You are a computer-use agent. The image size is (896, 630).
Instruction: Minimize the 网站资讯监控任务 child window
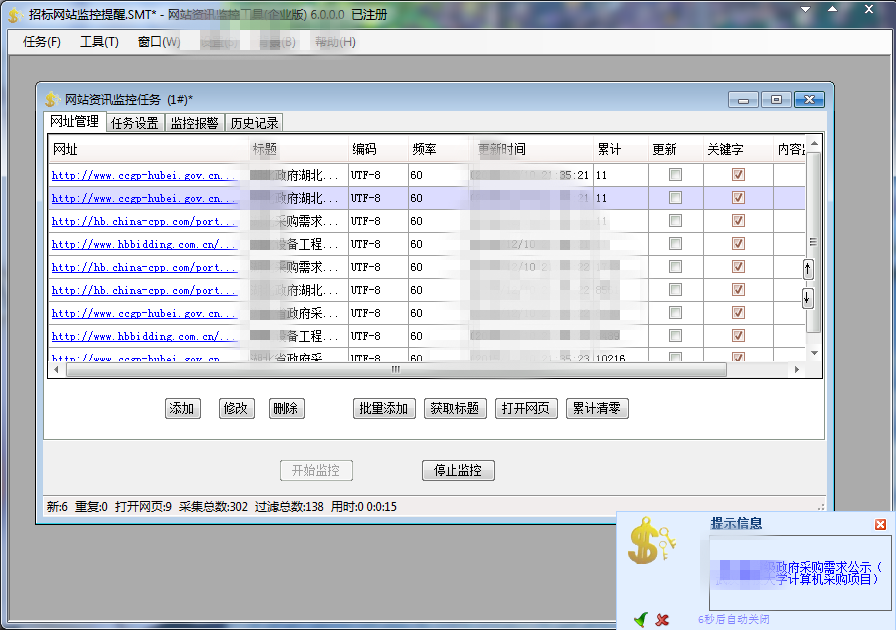click(743, 99)
